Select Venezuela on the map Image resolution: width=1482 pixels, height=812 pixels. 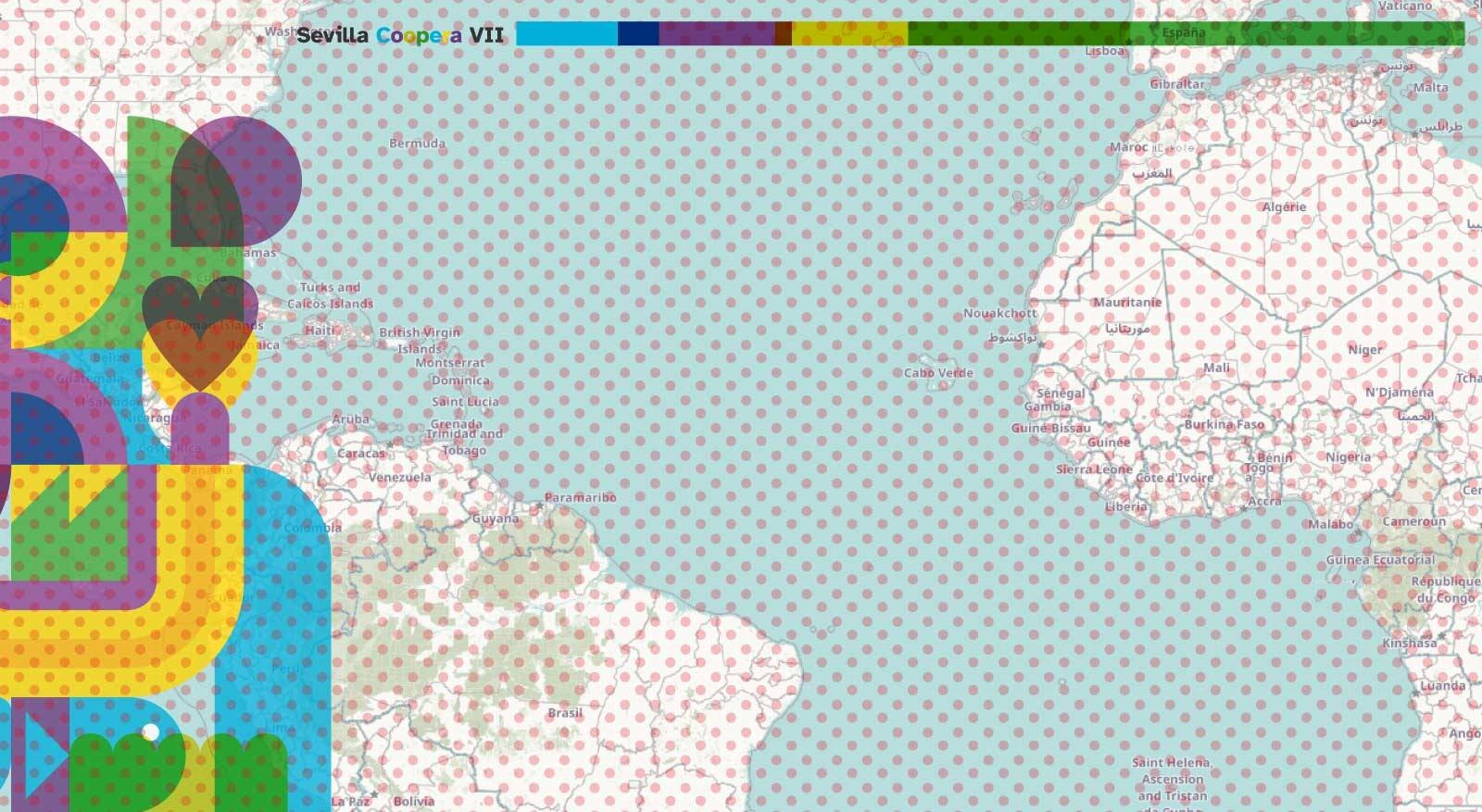click(x=400, y=478)
